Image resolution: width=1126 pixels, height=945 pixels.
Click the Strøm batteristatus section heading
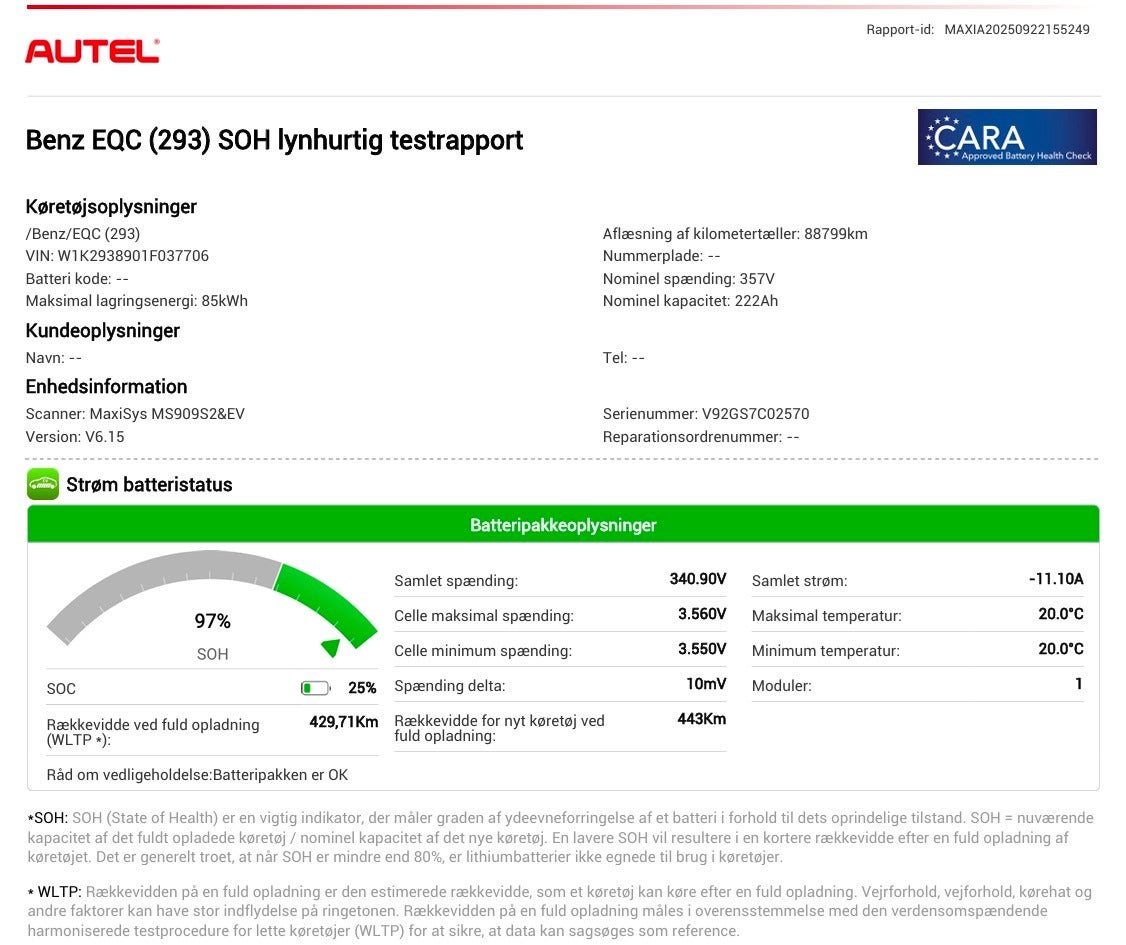tap(149, 485)
